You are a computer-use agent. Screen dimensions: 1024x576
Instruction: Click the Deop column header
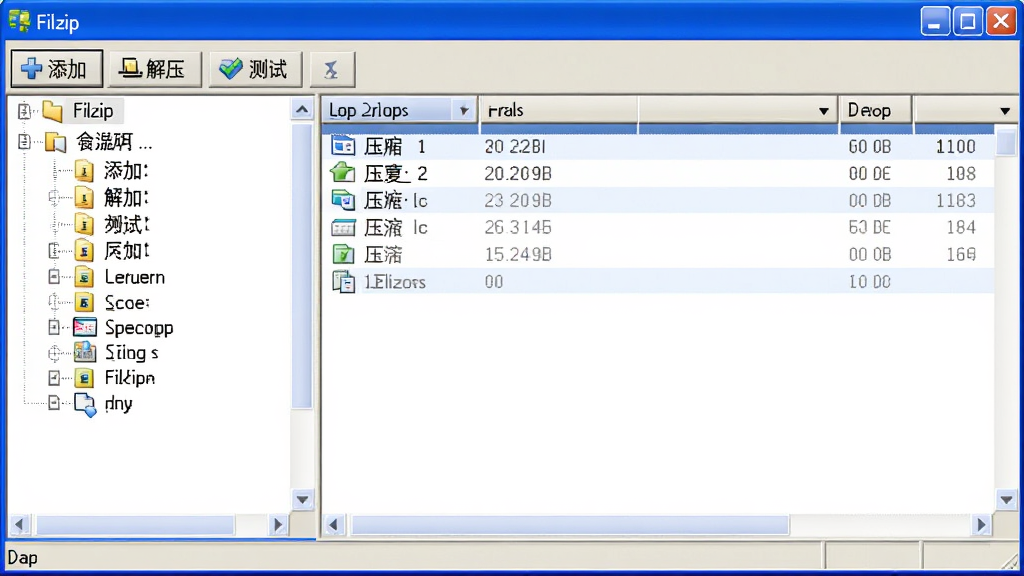[875, 110]
